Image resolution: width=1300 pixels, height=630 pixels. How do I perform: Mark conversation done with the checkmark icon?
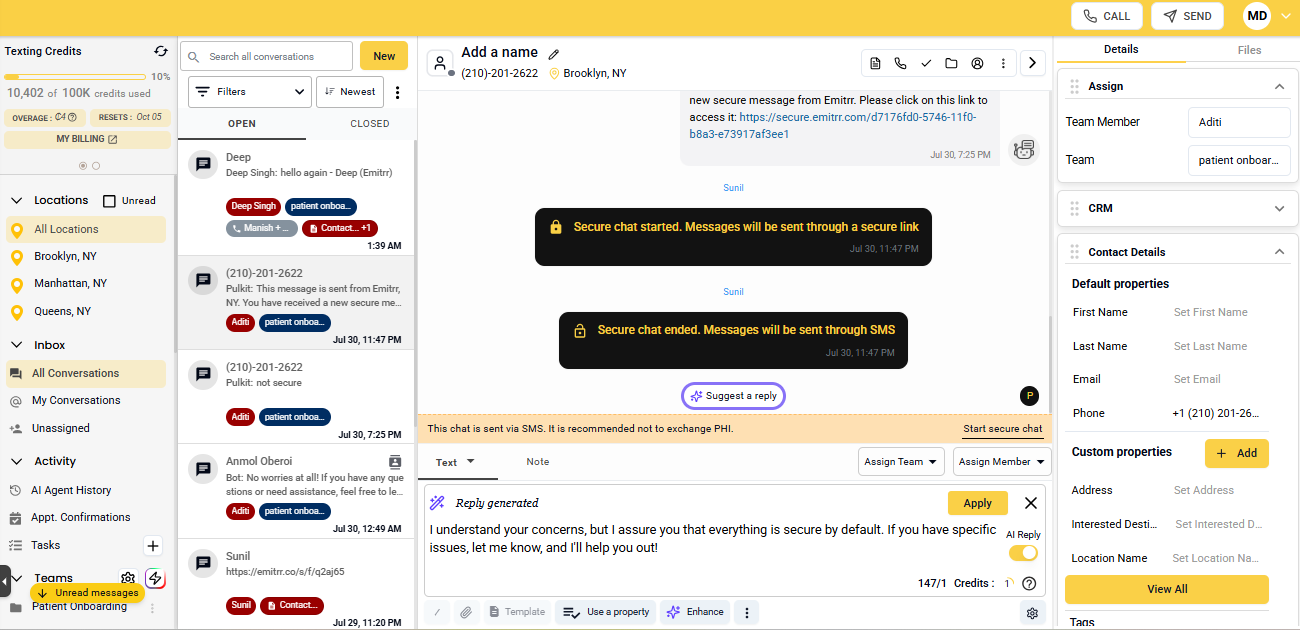(x=926, y=63)
